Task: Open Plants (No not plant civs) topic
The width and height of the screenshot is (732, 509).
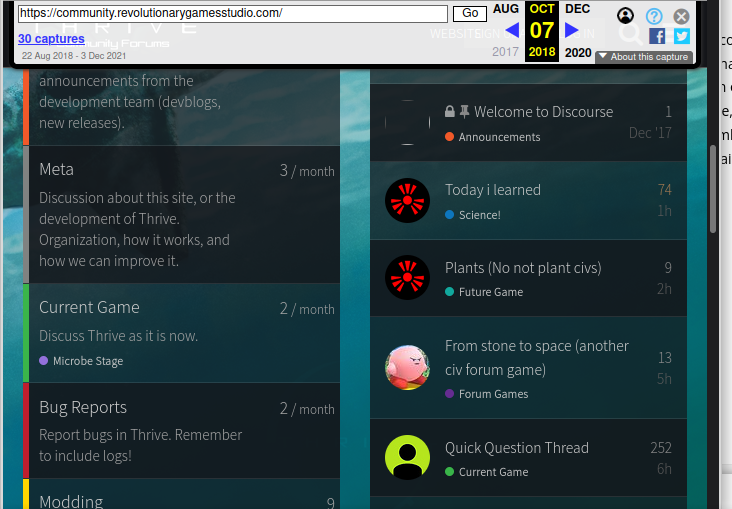Action: [x=523, y=268]
